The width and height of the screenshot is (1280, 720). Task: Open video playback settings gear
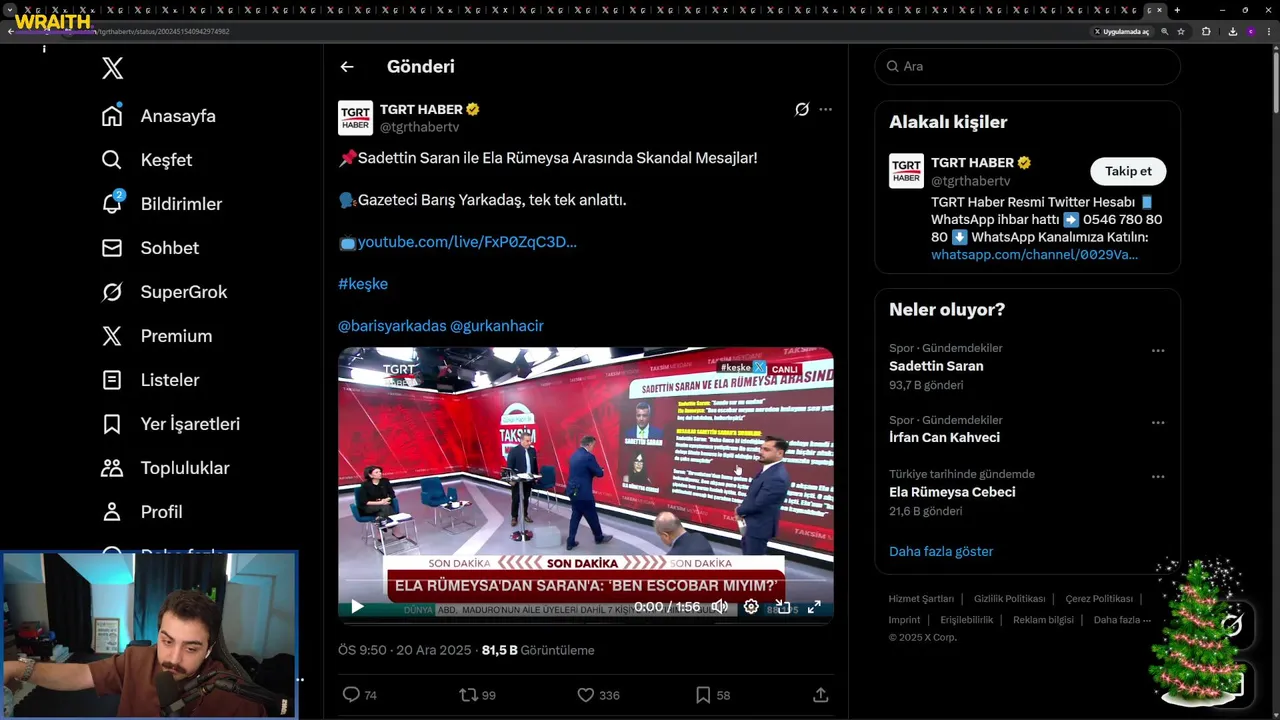click(751, 607)
